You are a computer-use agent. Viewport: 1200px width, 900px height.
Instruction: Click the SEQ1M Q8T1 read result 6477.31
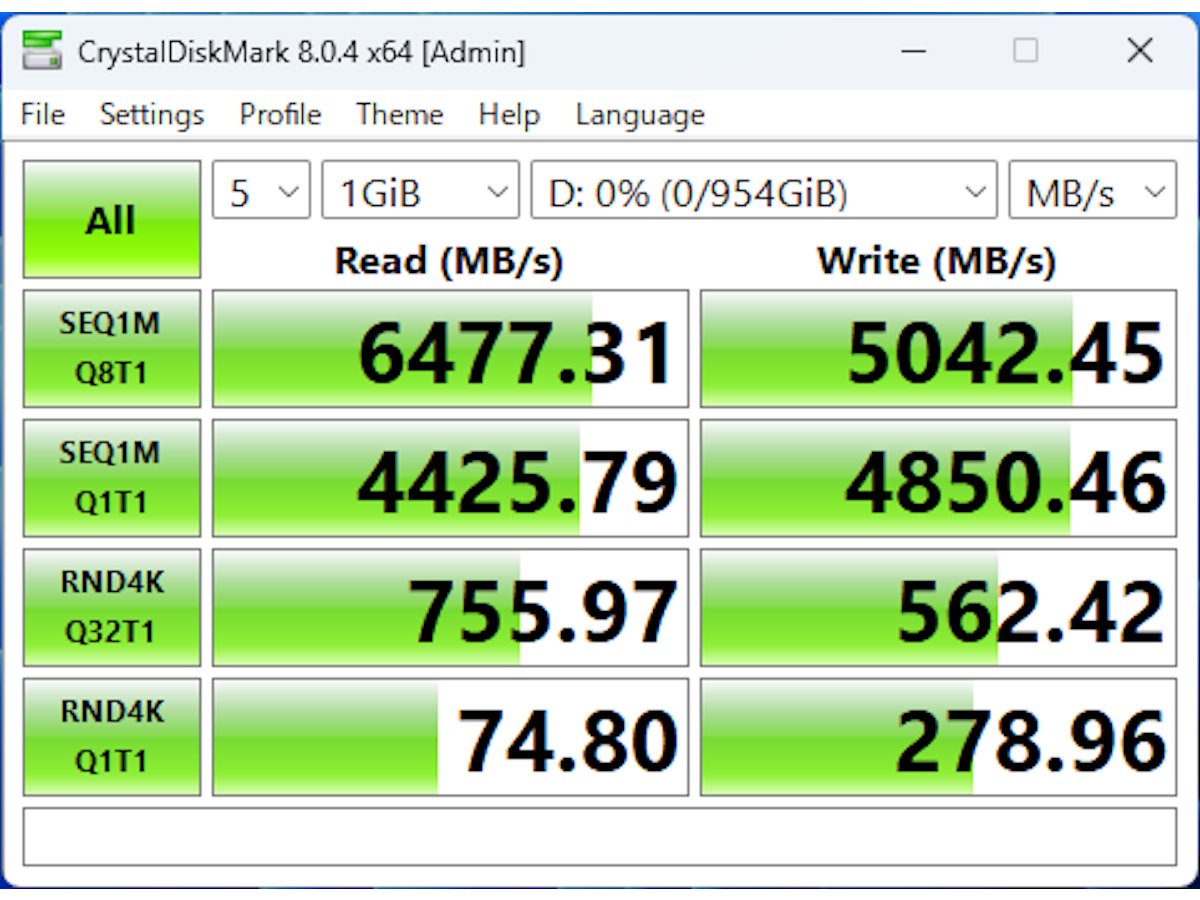point(449,348)
